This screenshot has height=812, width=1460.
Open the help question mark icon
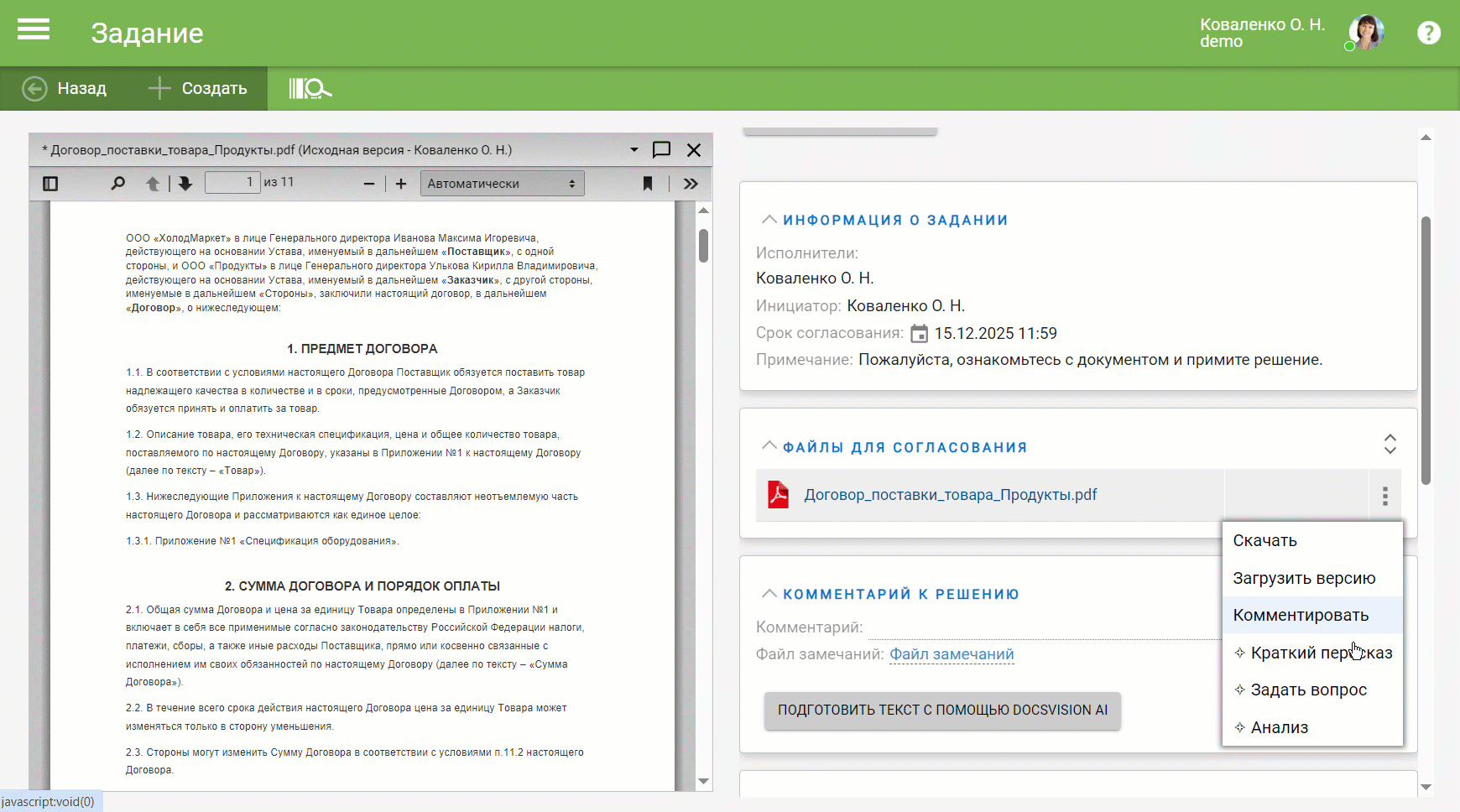pyautogui.click(x=1428, y=33)
